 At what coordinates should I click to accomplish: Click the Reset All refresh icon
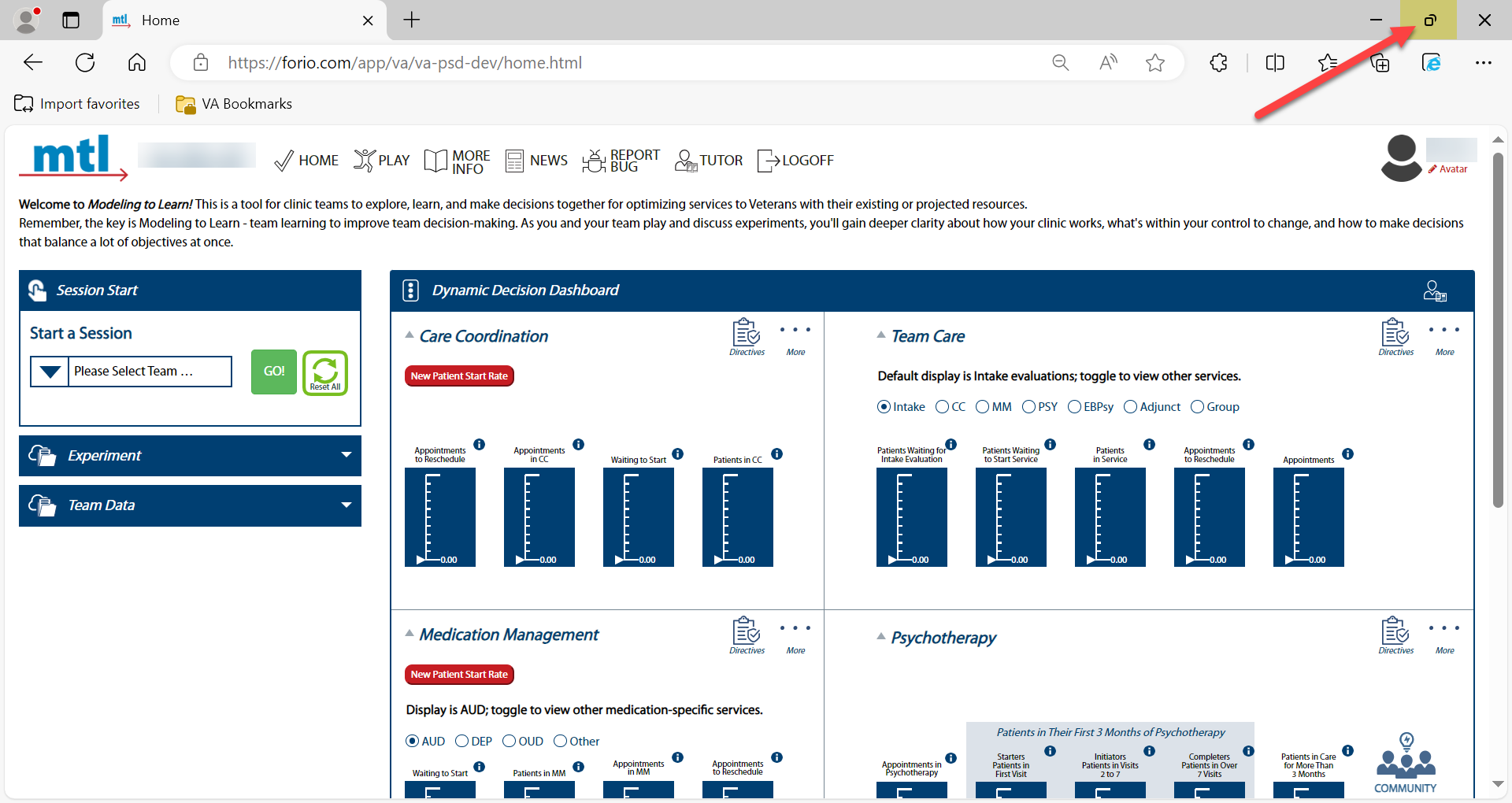[x=325, y=372]
